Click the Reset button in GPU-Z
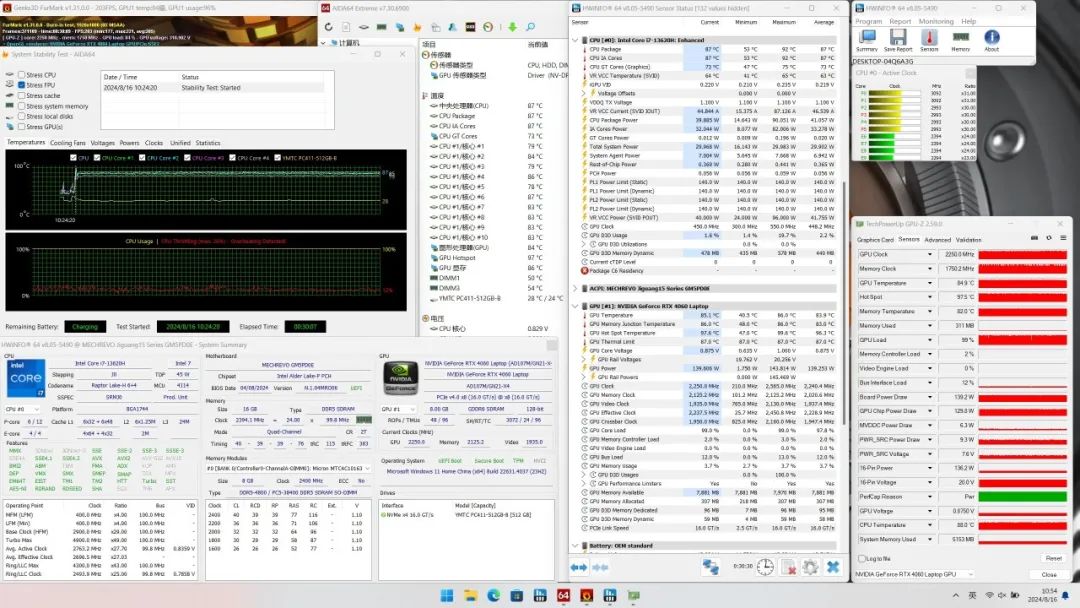The image size is (1080, 608). click(1053, 558)
